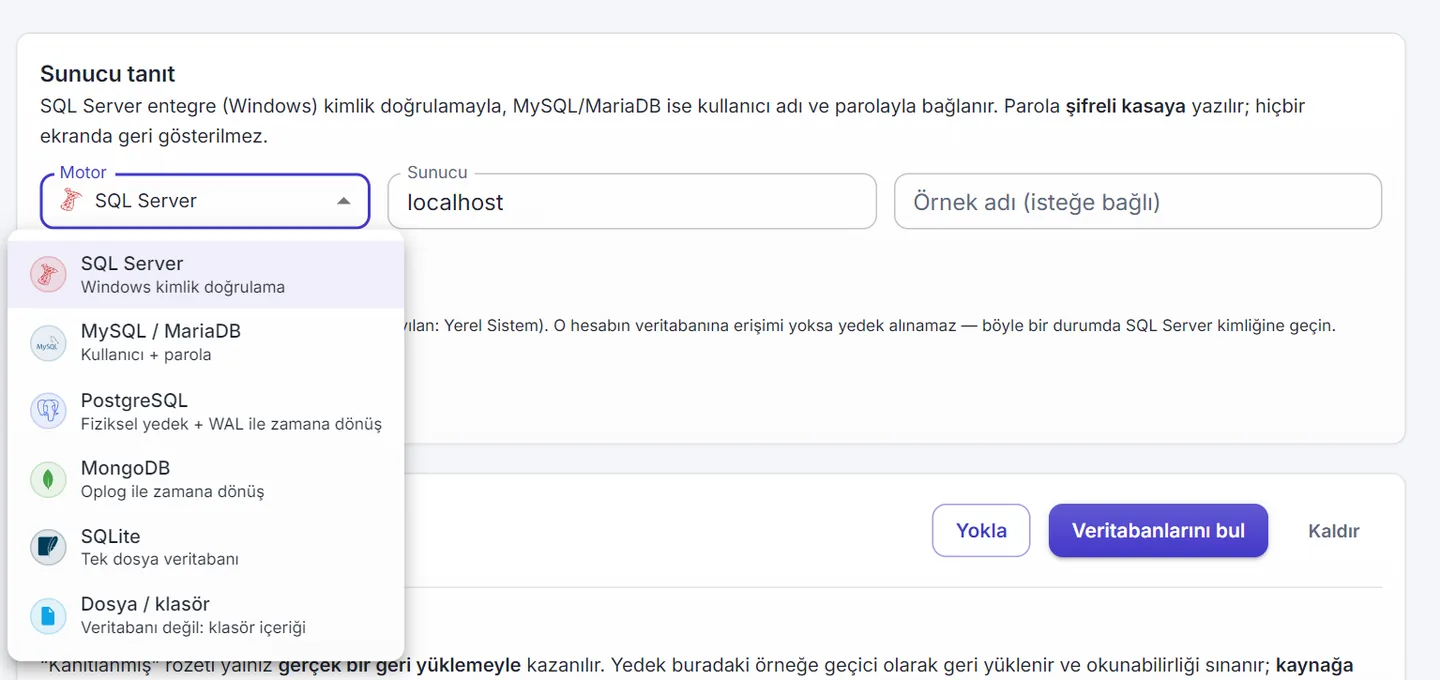Collapse the Motor dropdown arrow
This screenshot has width=1440, height=680.
point(343,201)
